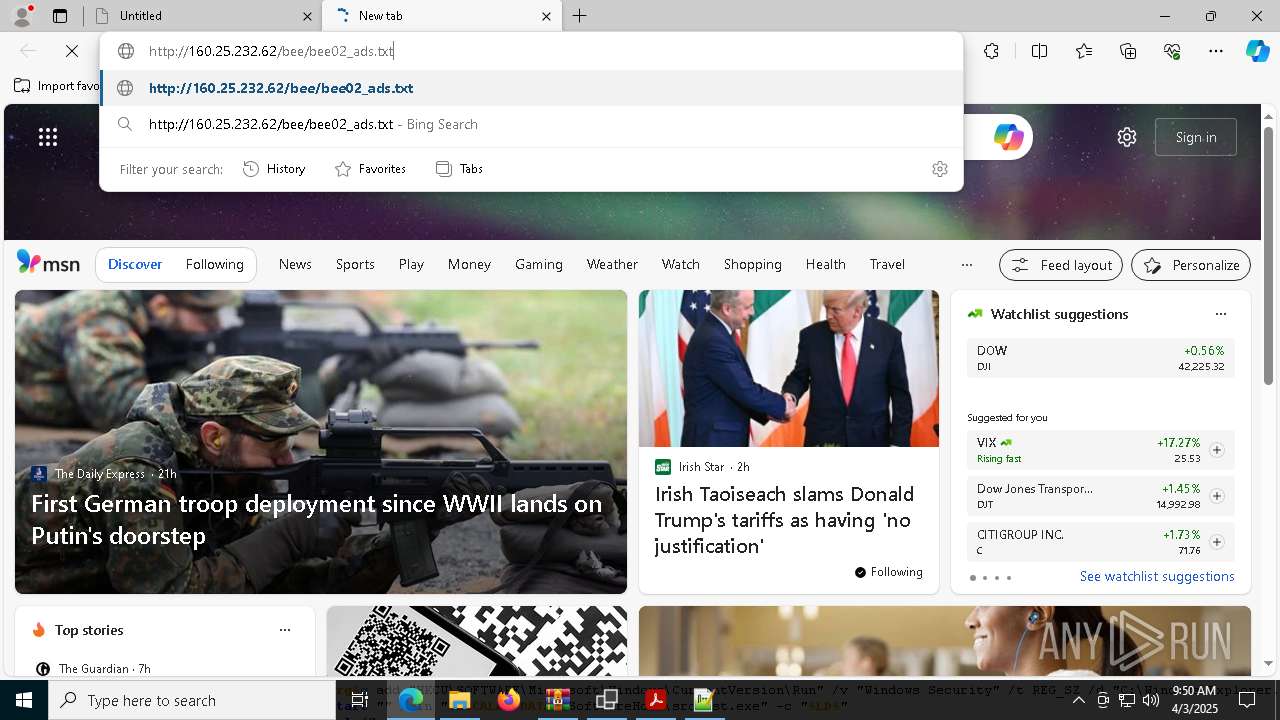Viewport: 1280px width, 720px height.
Task: Add CITIGROUP INC. to the watchlist
Action: pyautogui.click(x=1216, y=542)
